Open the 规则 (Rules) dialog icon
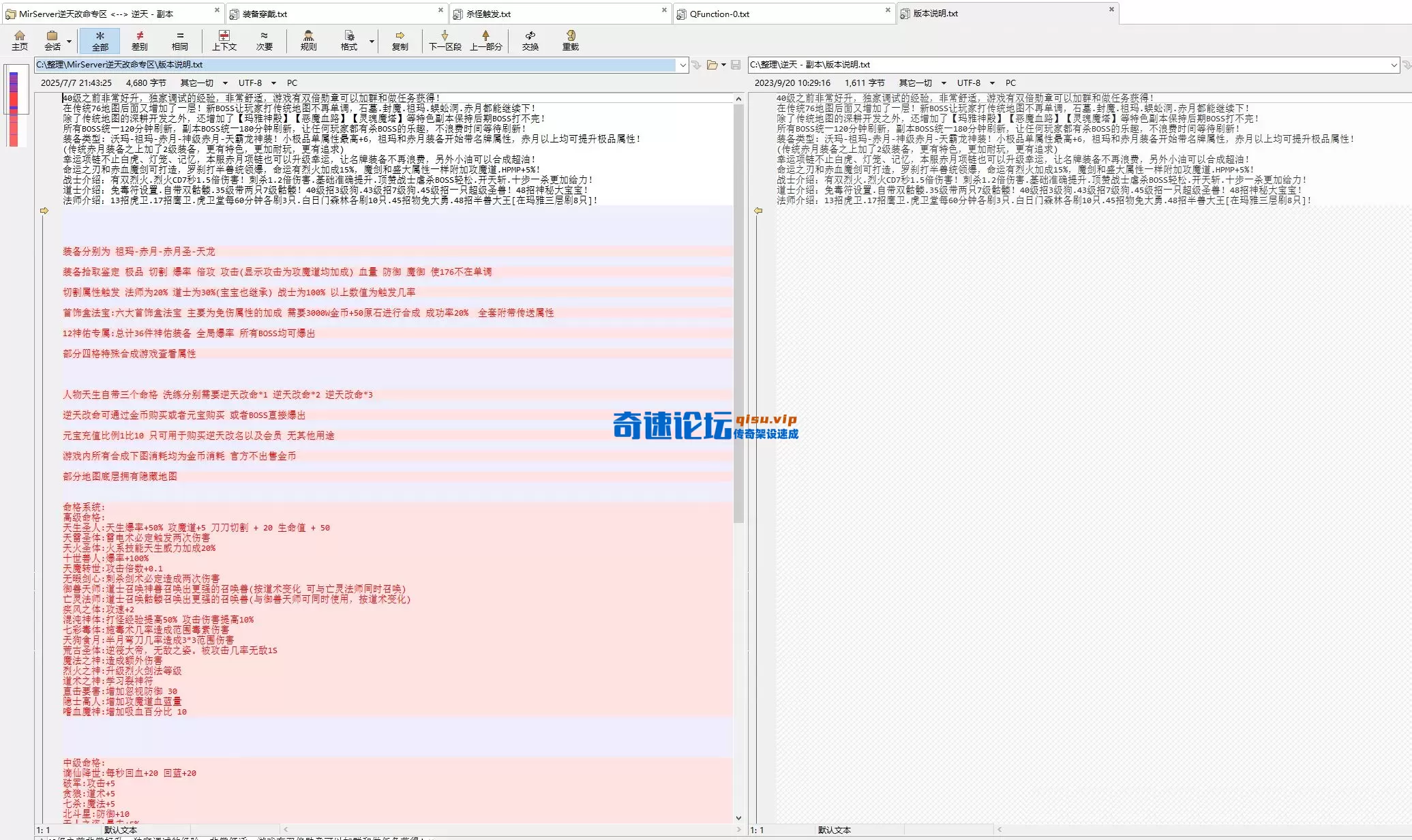Screen dimensions: 1412x840 click(x=308, y=40)
